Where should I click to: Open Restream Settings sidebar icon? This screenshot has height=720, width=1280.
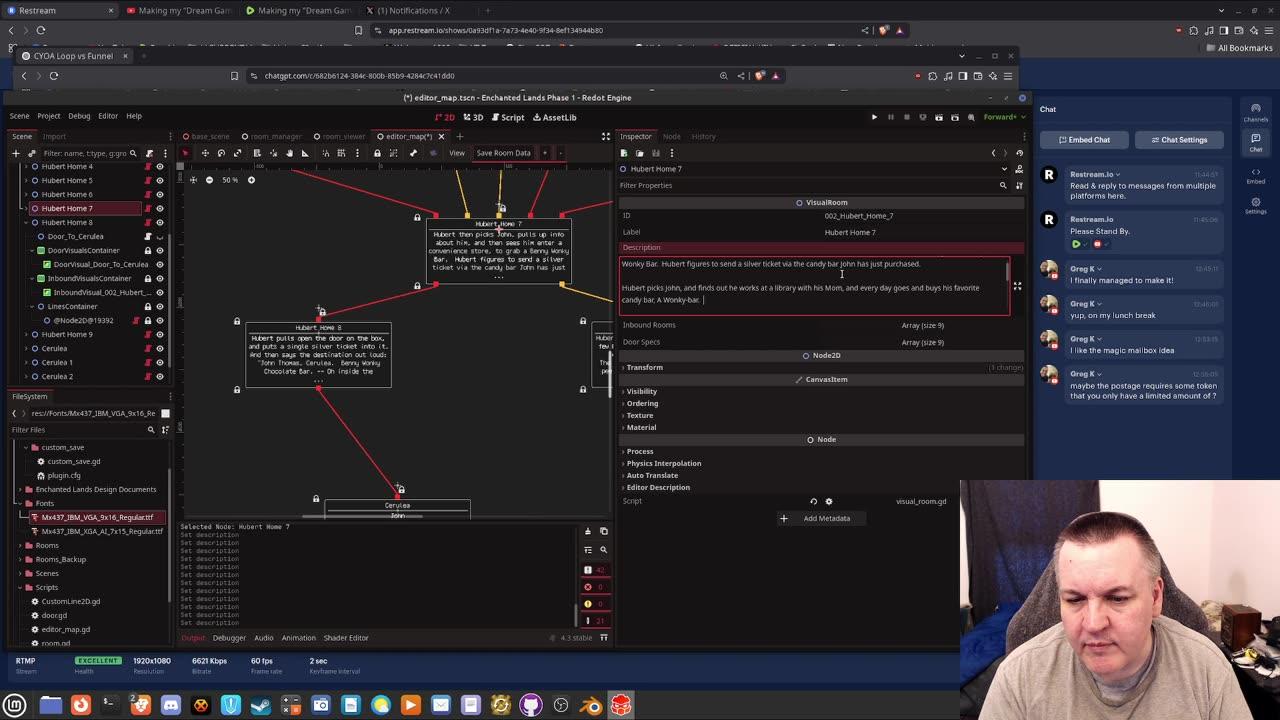point(1255,206)
